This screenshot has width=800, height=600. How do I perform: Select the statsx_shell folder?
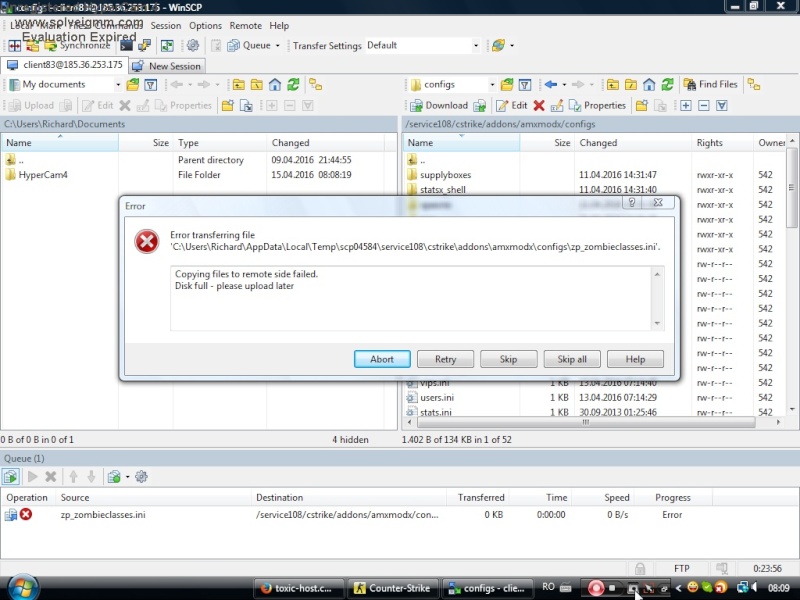(443, 190)
